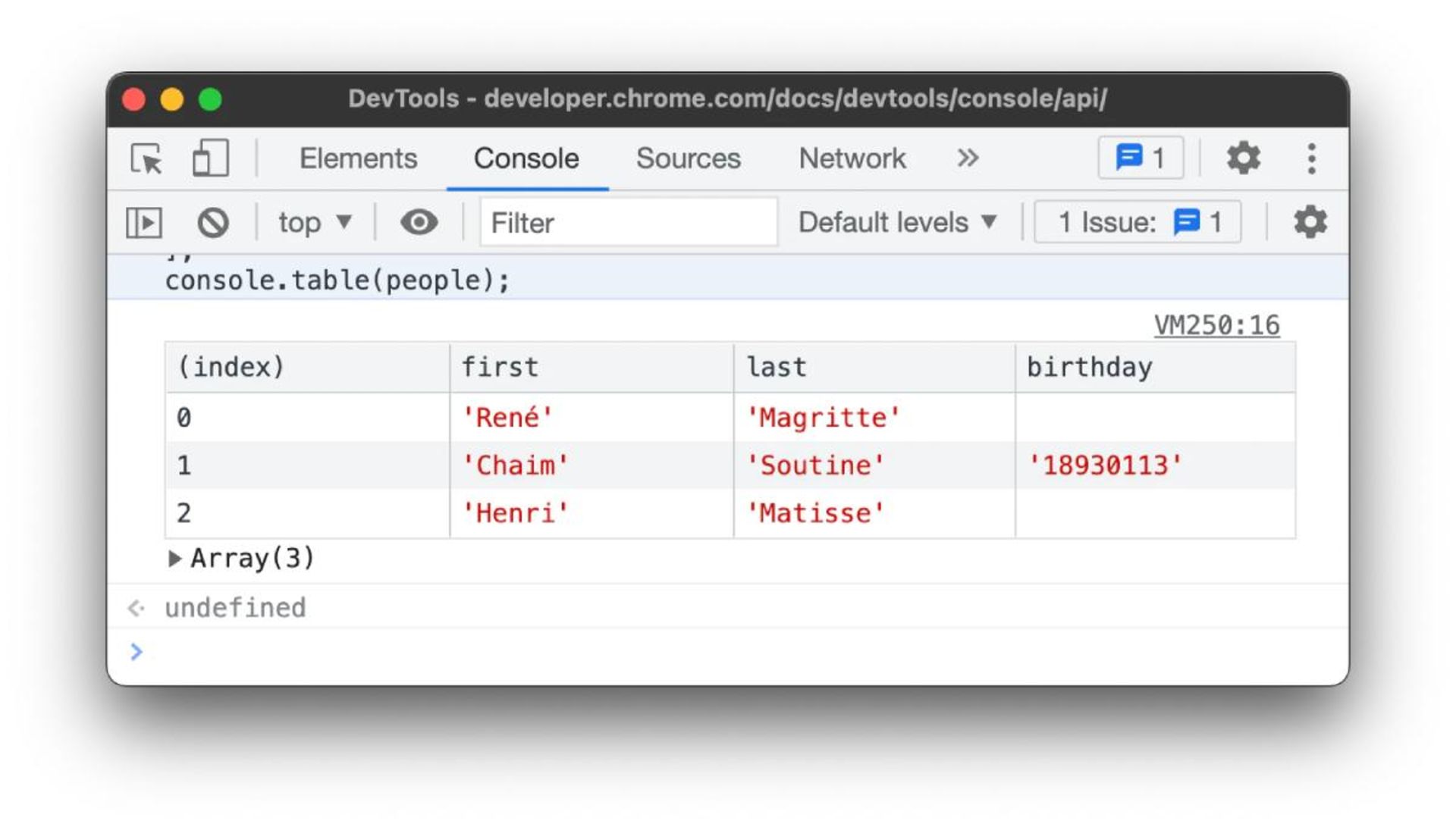Focus the Filter input field
The width and height of the screenshot is (1456, 827).
(x=628, y=223)
